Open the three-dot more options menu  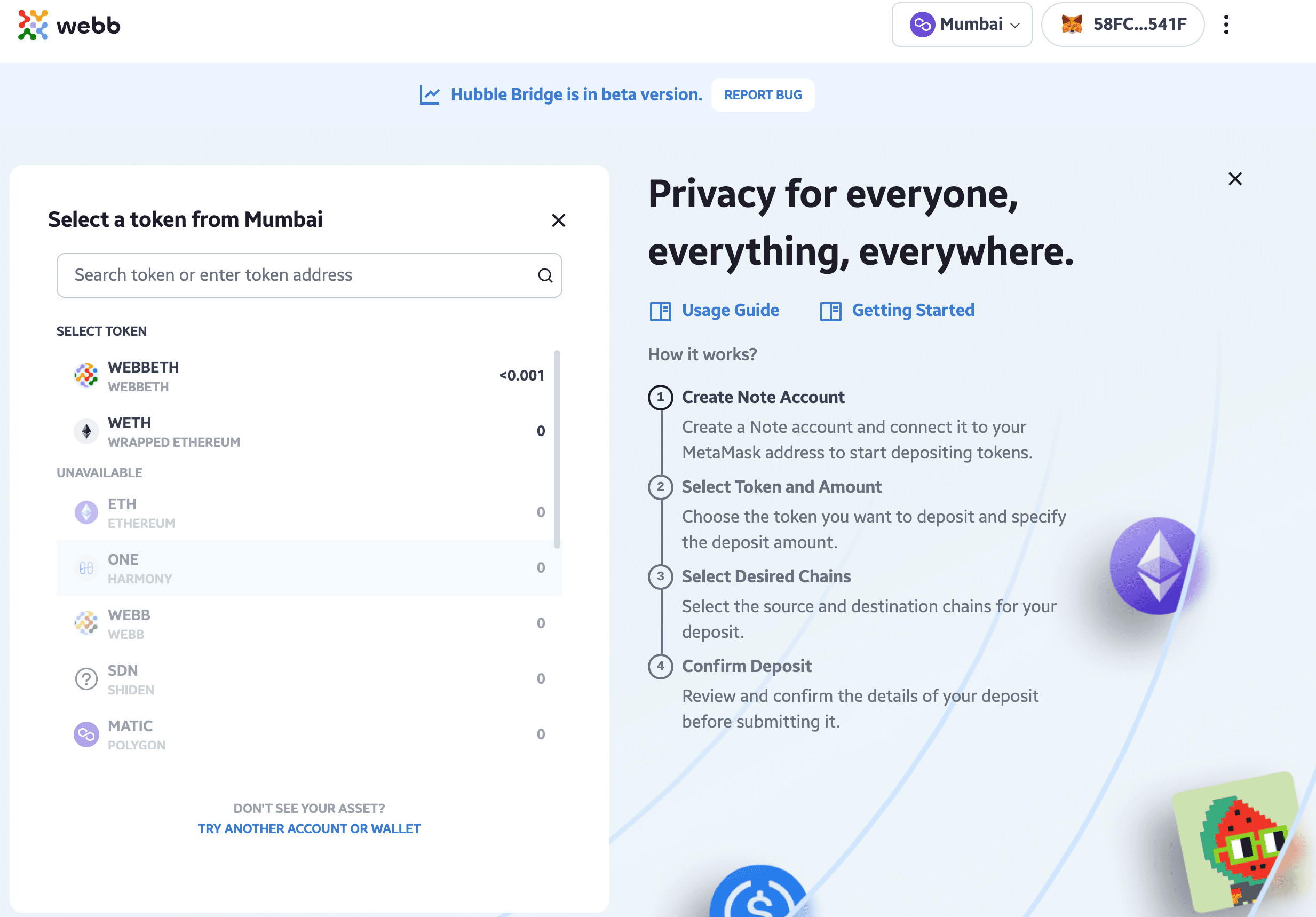[x=1225, y=24]
